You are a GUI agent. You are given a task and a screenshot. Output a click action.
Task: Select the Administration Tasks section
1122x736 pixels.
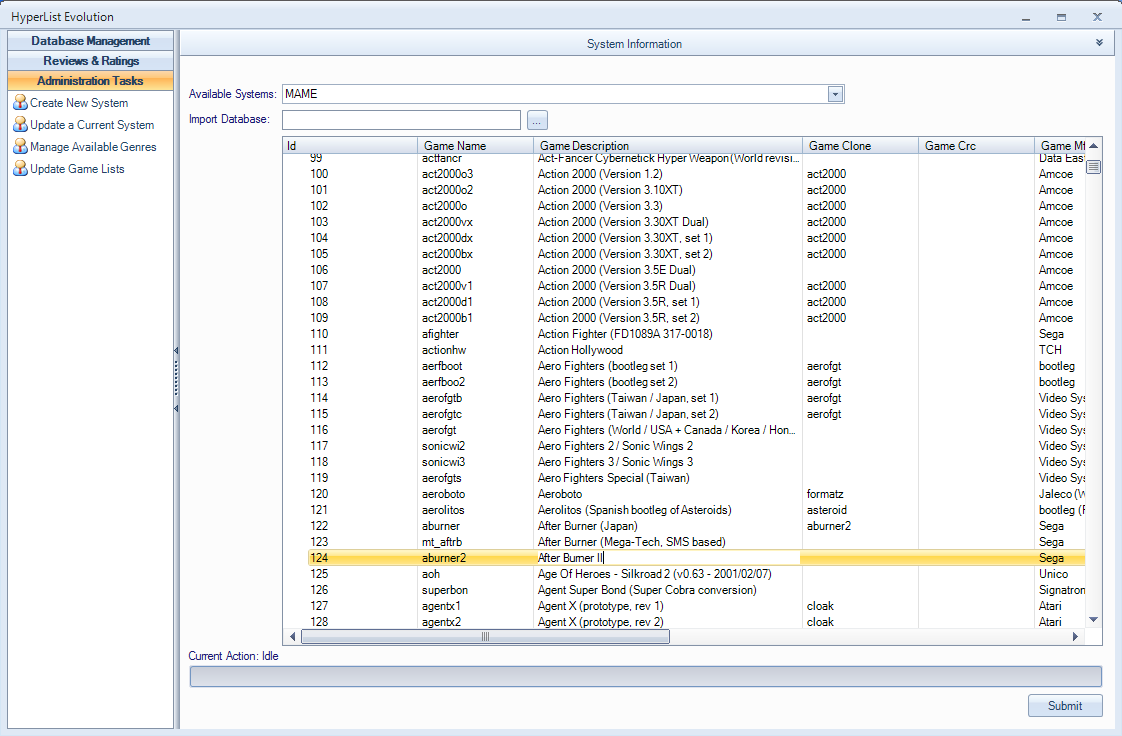[90, 81]
